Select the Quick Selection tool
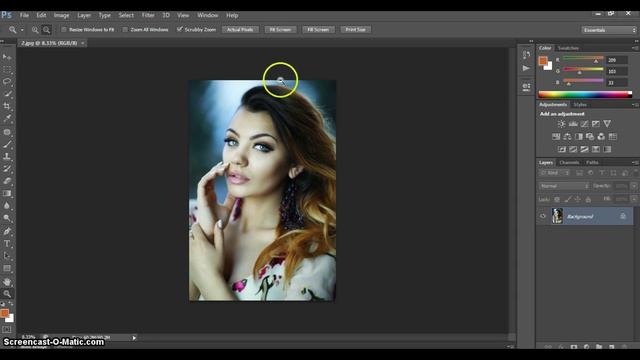 coord(7,94)
